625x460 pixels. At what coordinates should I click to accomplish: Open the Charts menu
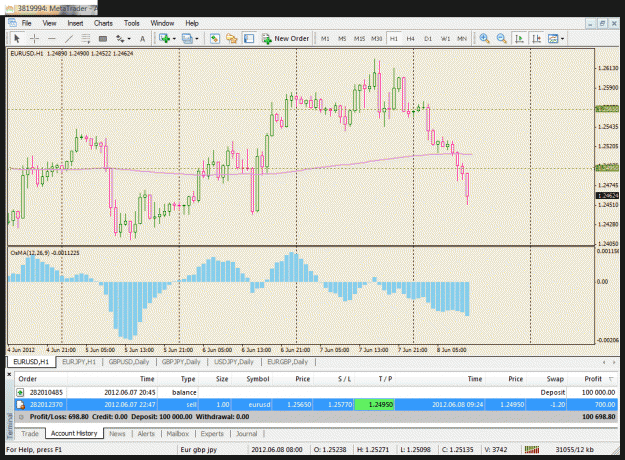(x=103, y=23)
